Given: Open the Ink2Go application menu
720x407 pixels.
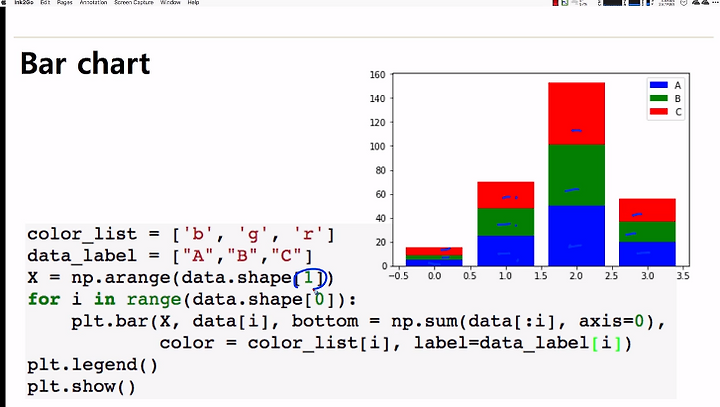Looking at the screenshot, I should pos(23,2).
